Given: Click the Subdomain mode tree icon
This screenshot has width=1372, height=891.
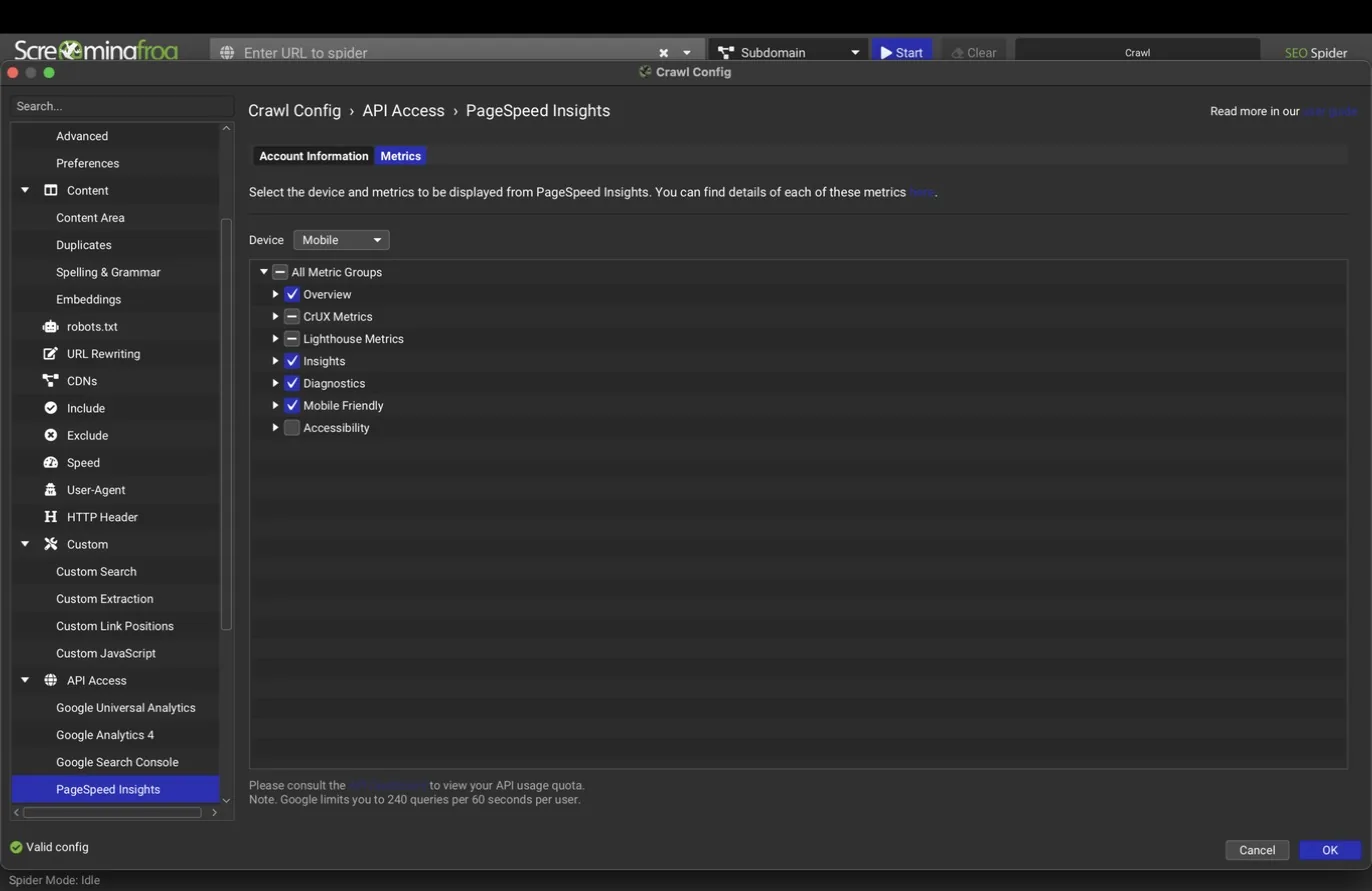Looking at the screenshot, I should click(x=726, y=52).
